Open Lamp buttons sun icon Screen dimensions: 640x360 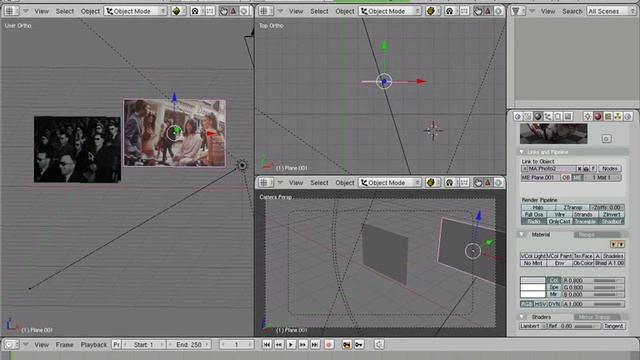click(x=587, y=117)
